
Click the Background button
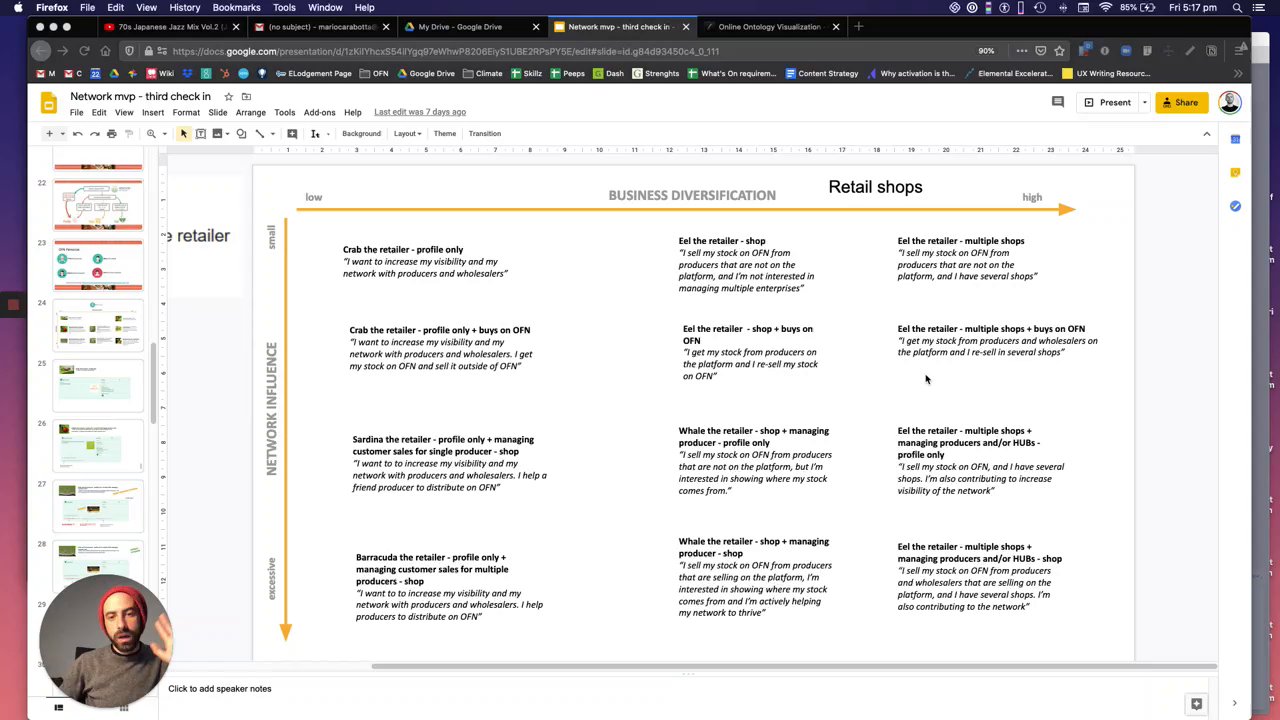361,134
